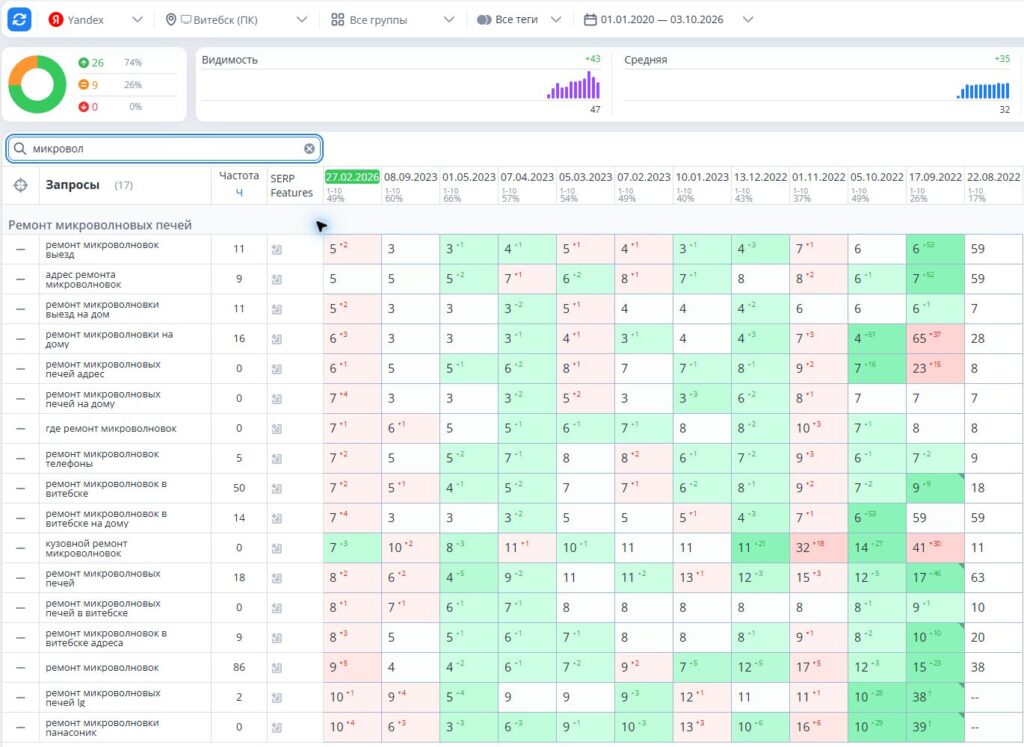Open the Yandex search engine dropdown

95,20
